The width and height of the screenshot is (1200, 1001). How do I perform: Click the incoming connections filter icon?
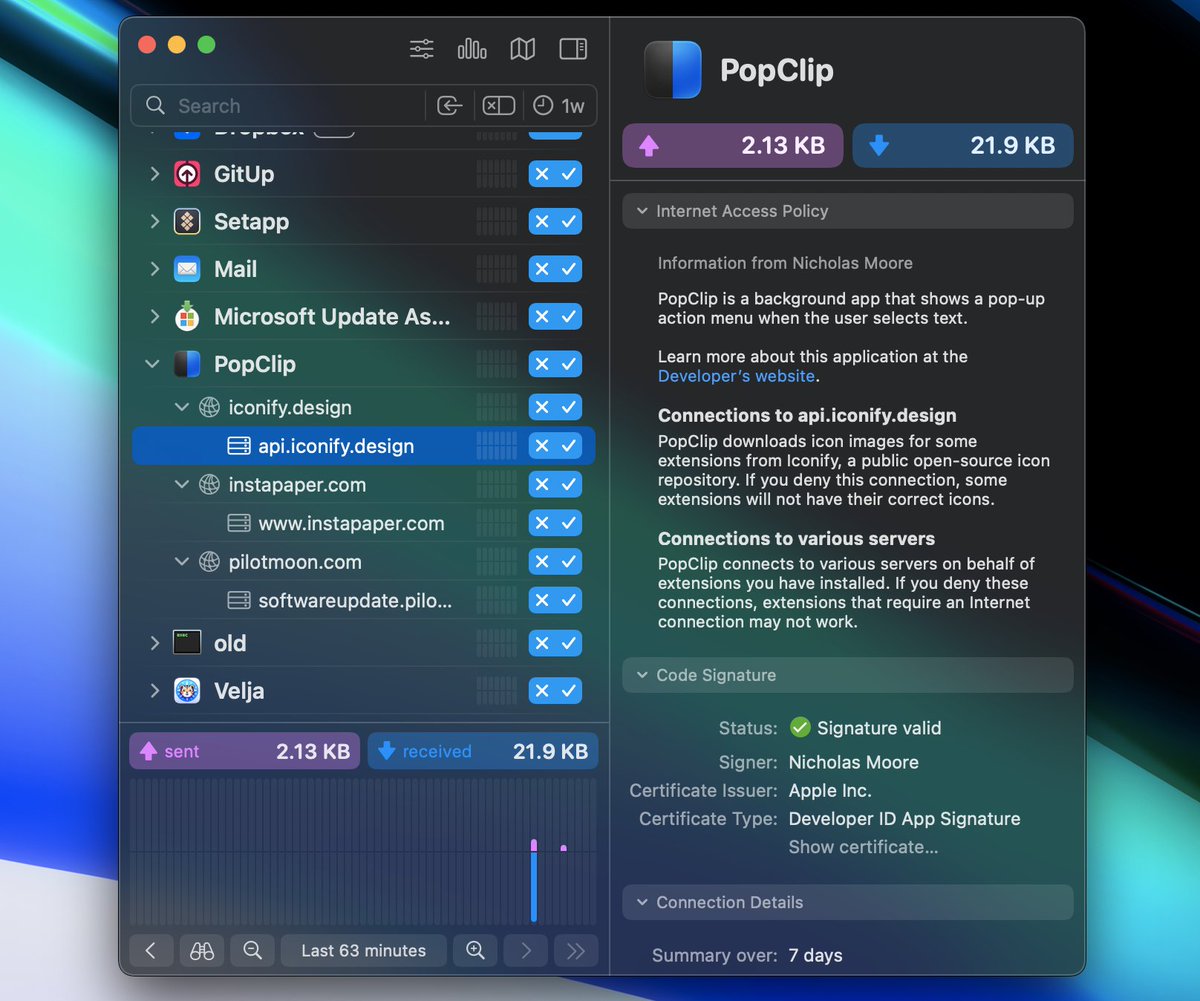click(449, 106)
